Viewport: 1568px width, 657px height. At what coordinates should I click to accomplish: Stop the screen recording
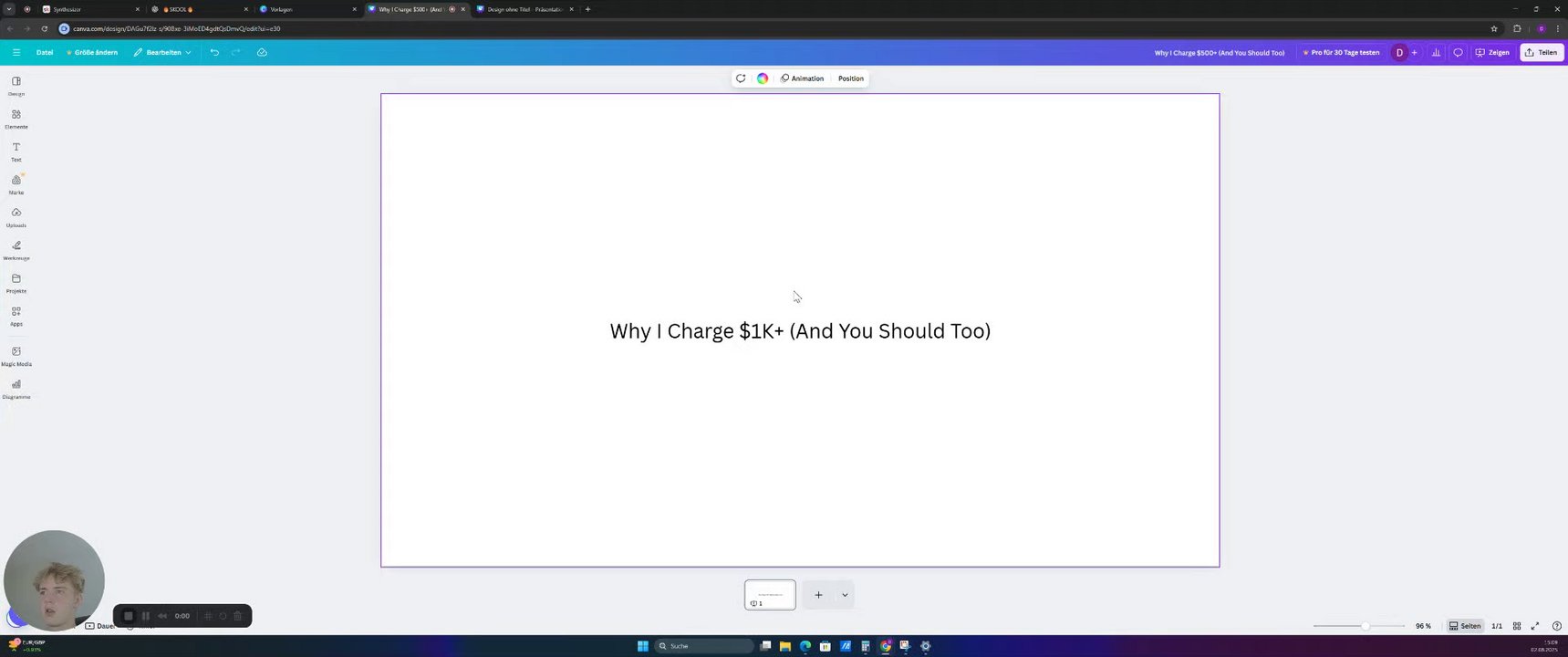pos(129,616)
